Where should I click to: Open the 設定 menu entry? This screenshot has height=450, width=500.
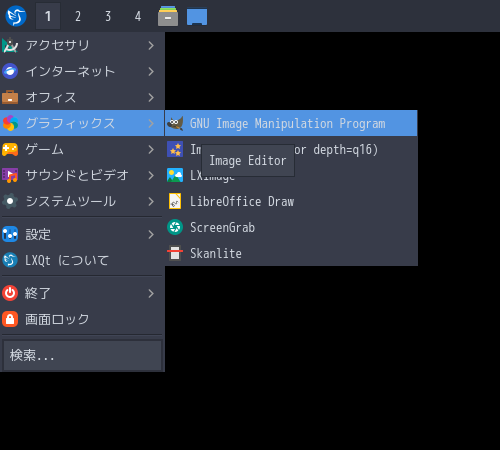click(x=82, y=234)
